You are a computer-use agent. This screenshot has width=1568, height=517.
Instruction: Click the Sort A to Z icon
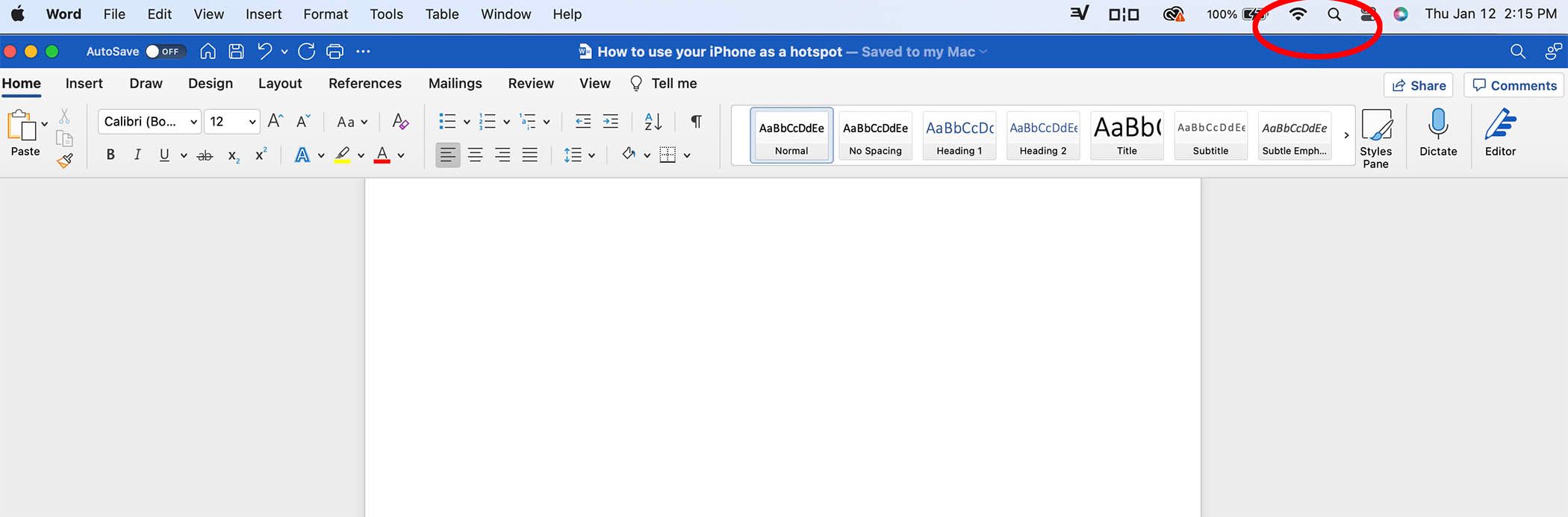click(x=653, y=121)
